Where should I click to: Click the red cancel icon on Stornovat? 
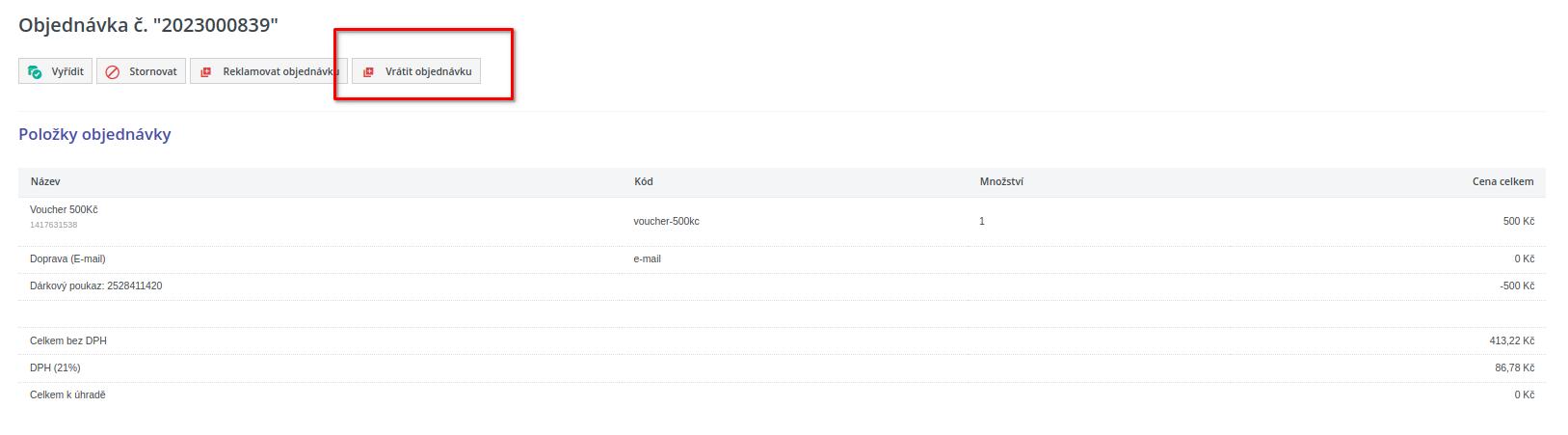point(113,72)
